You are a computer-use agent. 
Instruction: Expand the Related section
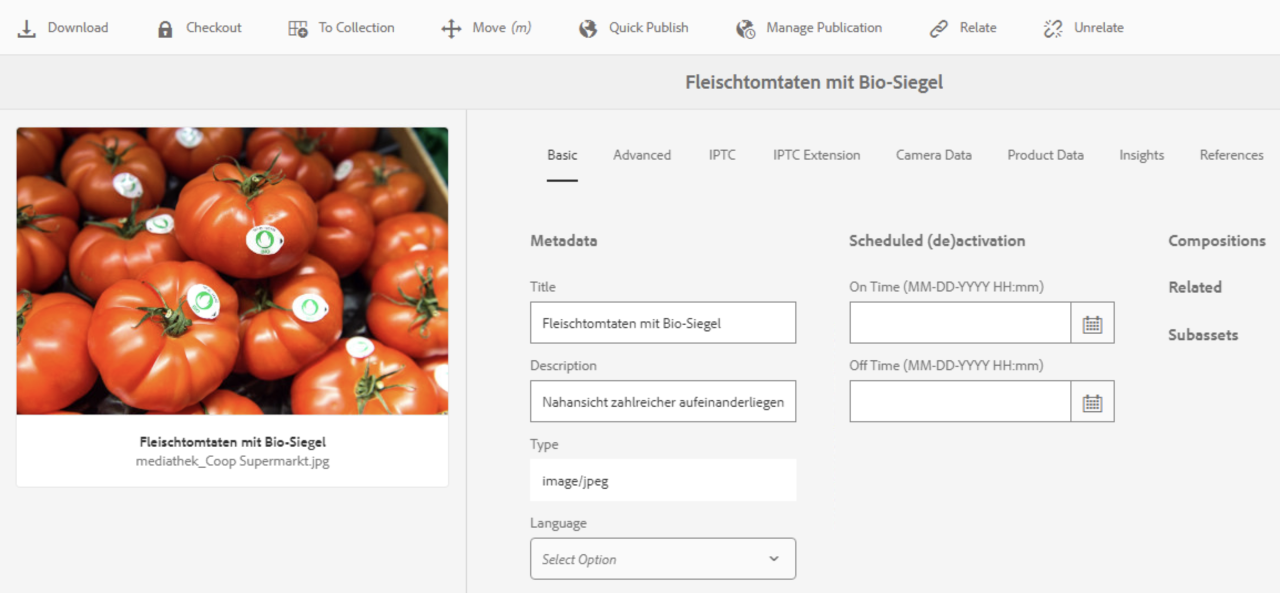(1195, 287)
